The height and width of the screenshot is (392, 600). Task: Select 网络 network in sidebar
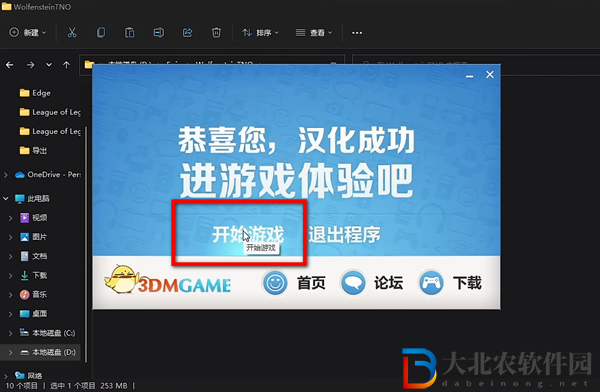(29, 376)
